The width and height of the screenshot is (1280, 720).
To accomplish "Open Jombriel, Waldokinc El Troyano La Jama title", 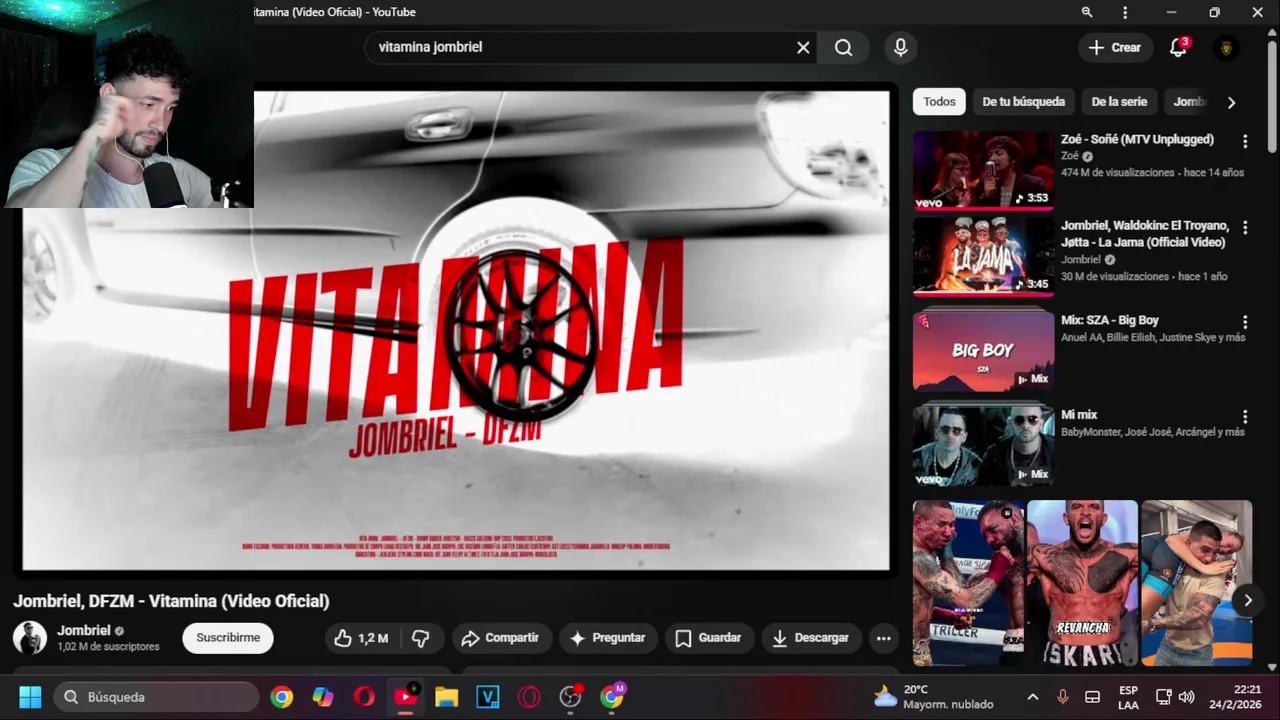I will point(1145,233).
